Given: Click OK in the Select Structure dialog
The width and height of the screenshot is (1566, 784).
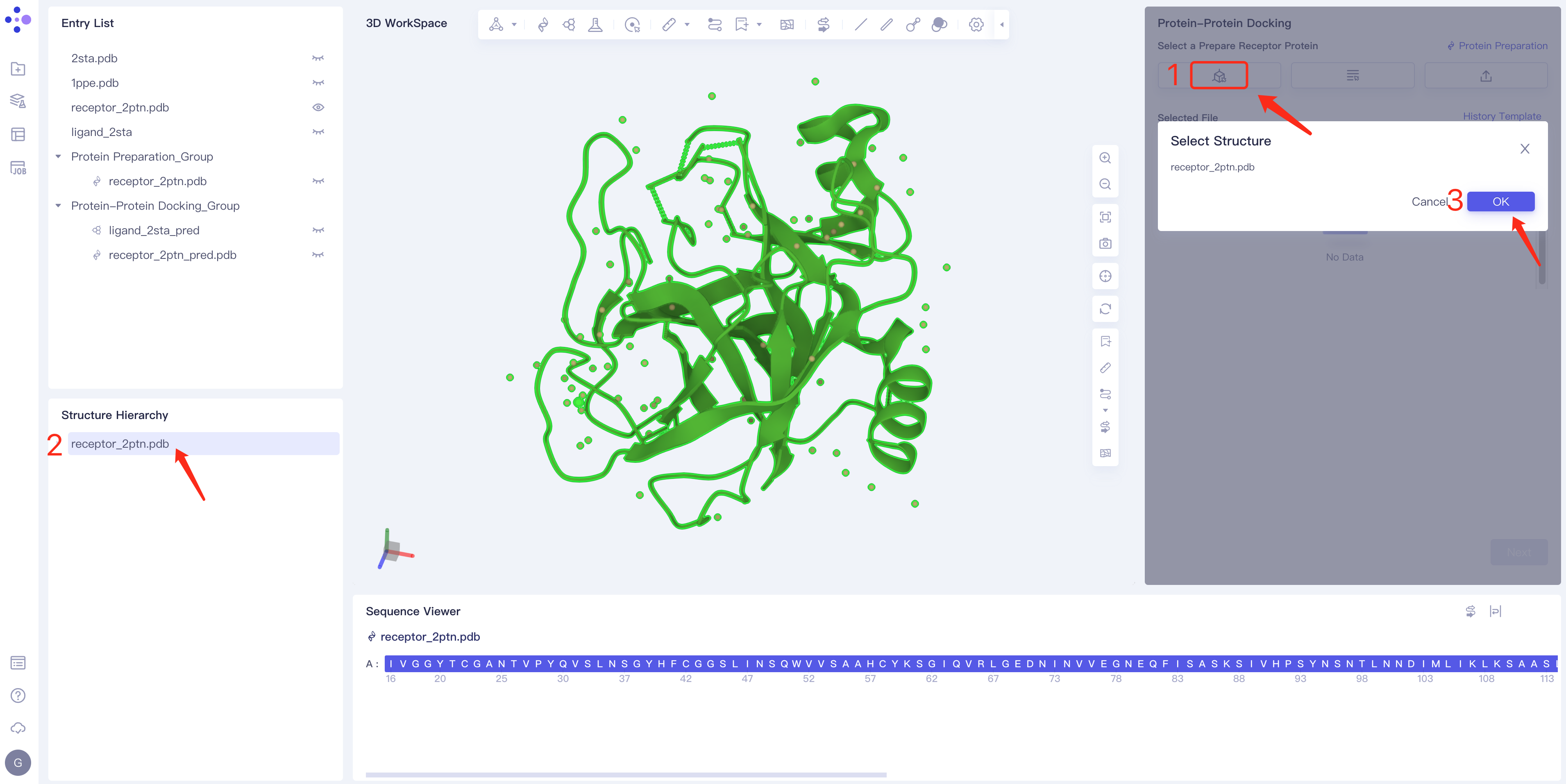Looking at the screenshot, I should (1500, 201).
